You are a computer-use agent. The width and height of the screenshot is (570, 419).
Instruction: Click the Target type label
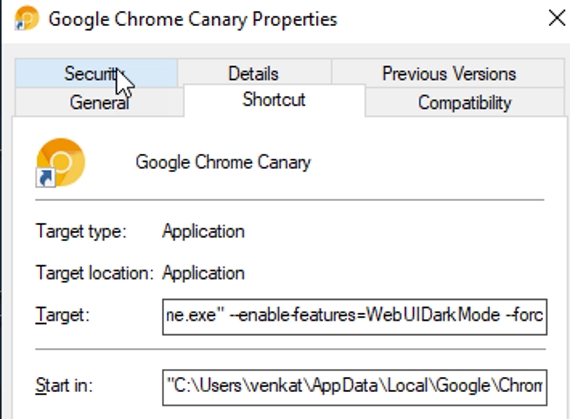[81, 231]
